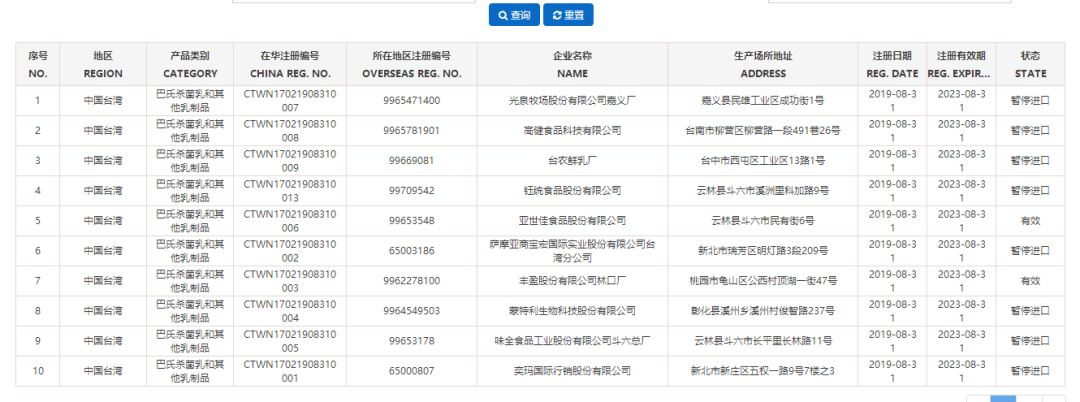Click address 台南市柳营区柳营路一段491巷26号
The image size is (1080, 402).
point(762,131)
